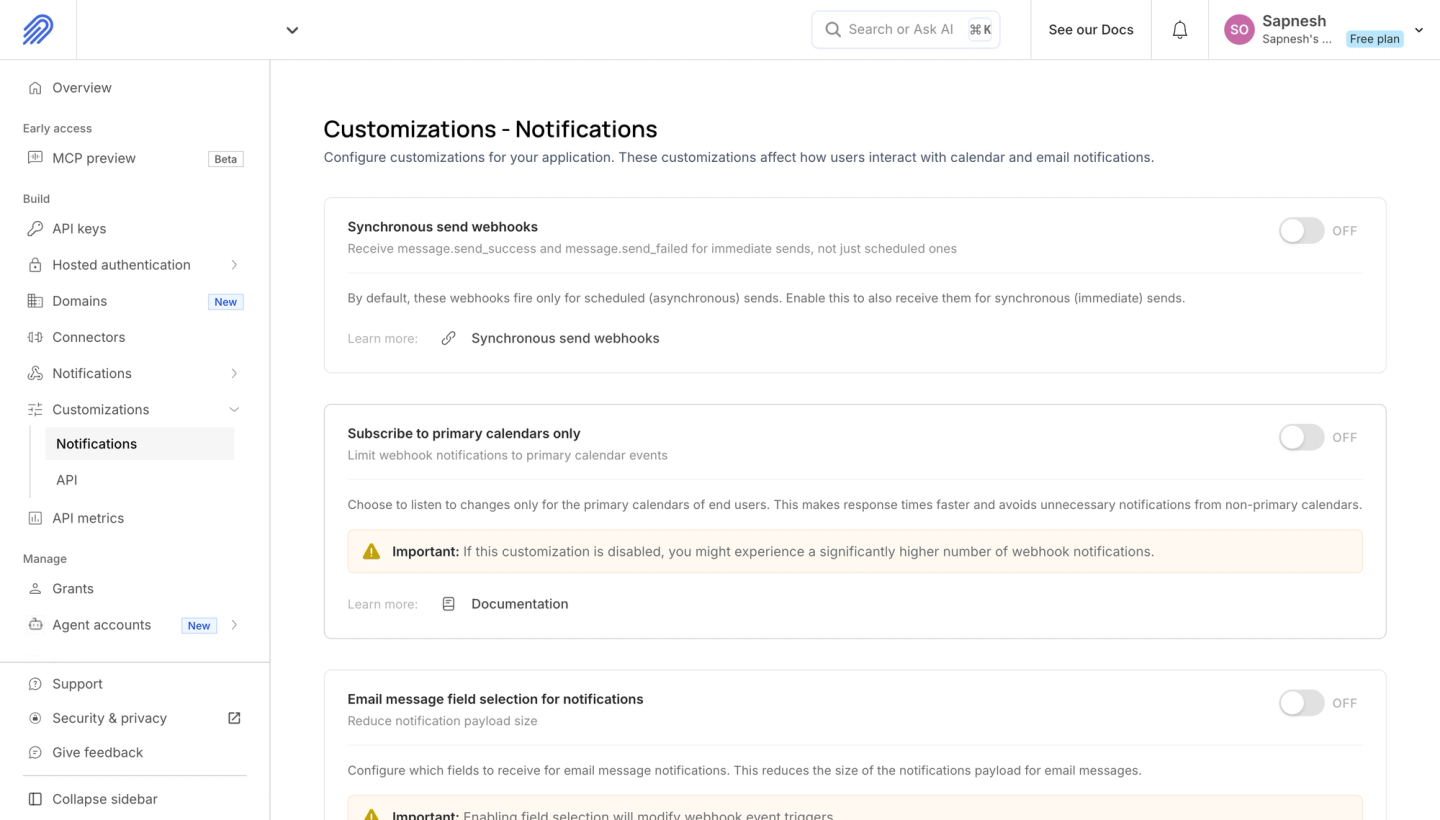
Task: Click the search magnifier icon
Action: pos(832,30)
